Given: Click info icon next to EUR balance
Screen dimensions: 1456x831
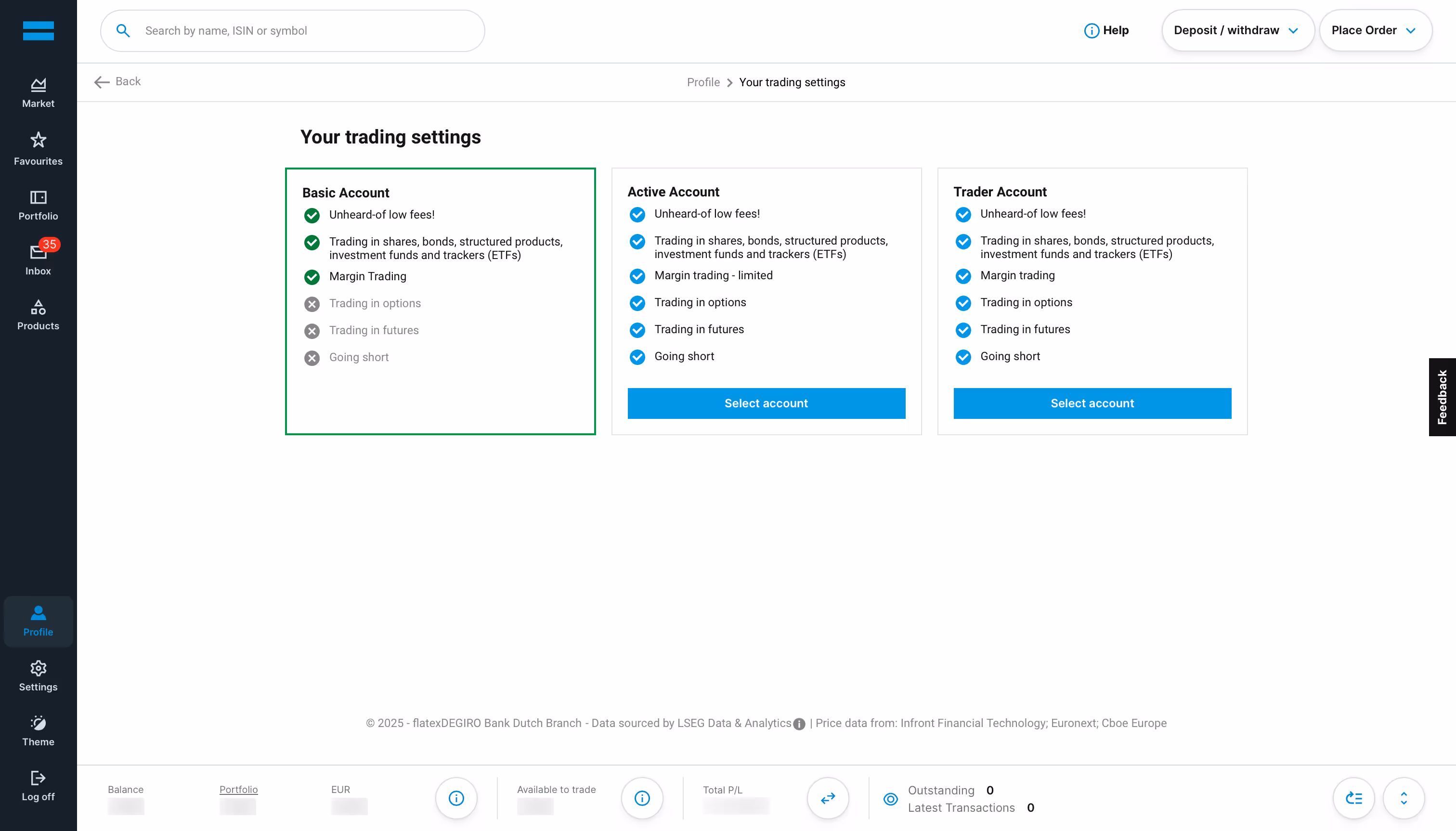Looking at the screenshot, I should [456, 798].
